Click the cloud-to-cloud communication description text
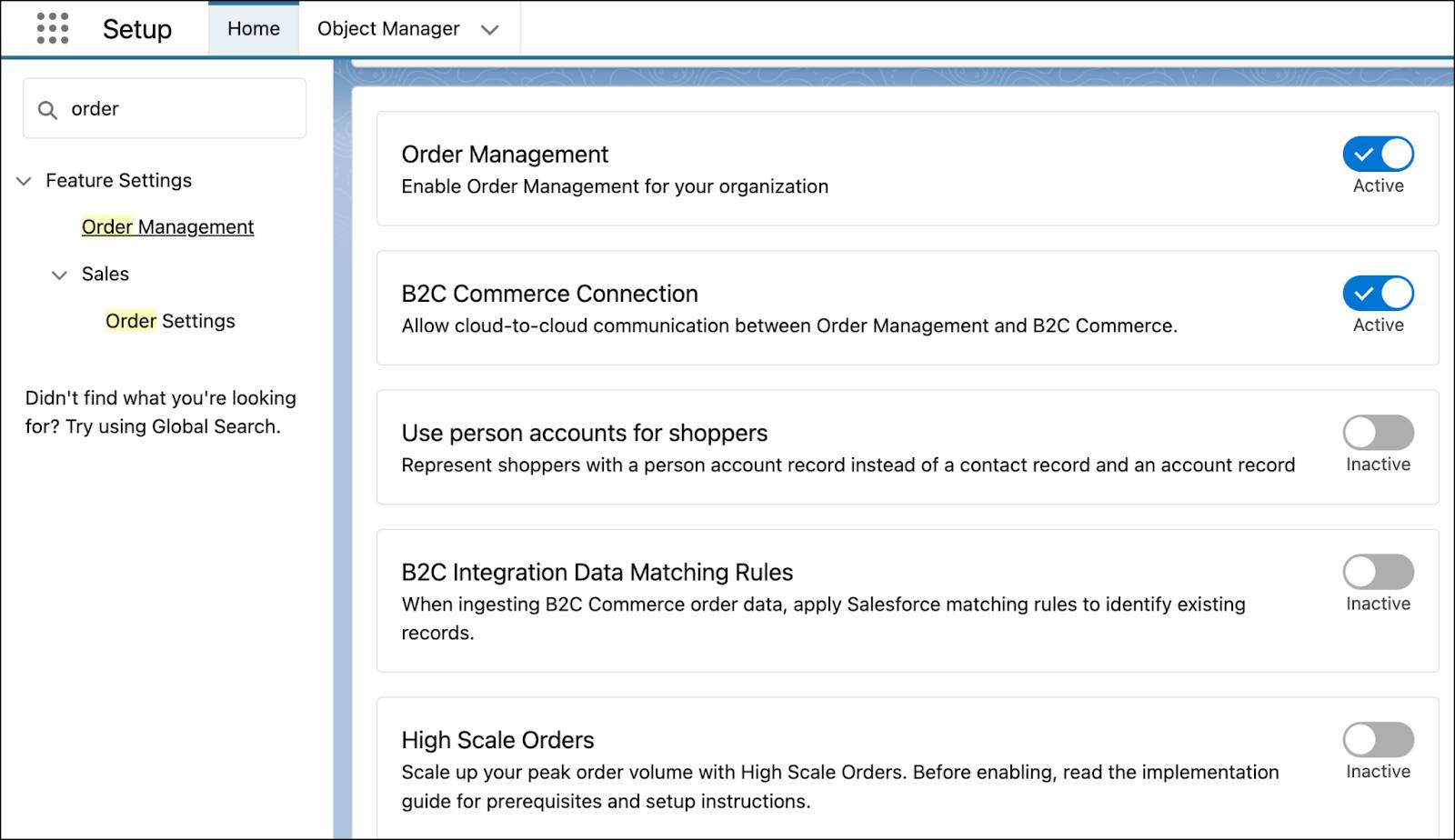Viewport: 1455px width, 840px height. click(x=789, y=325)
